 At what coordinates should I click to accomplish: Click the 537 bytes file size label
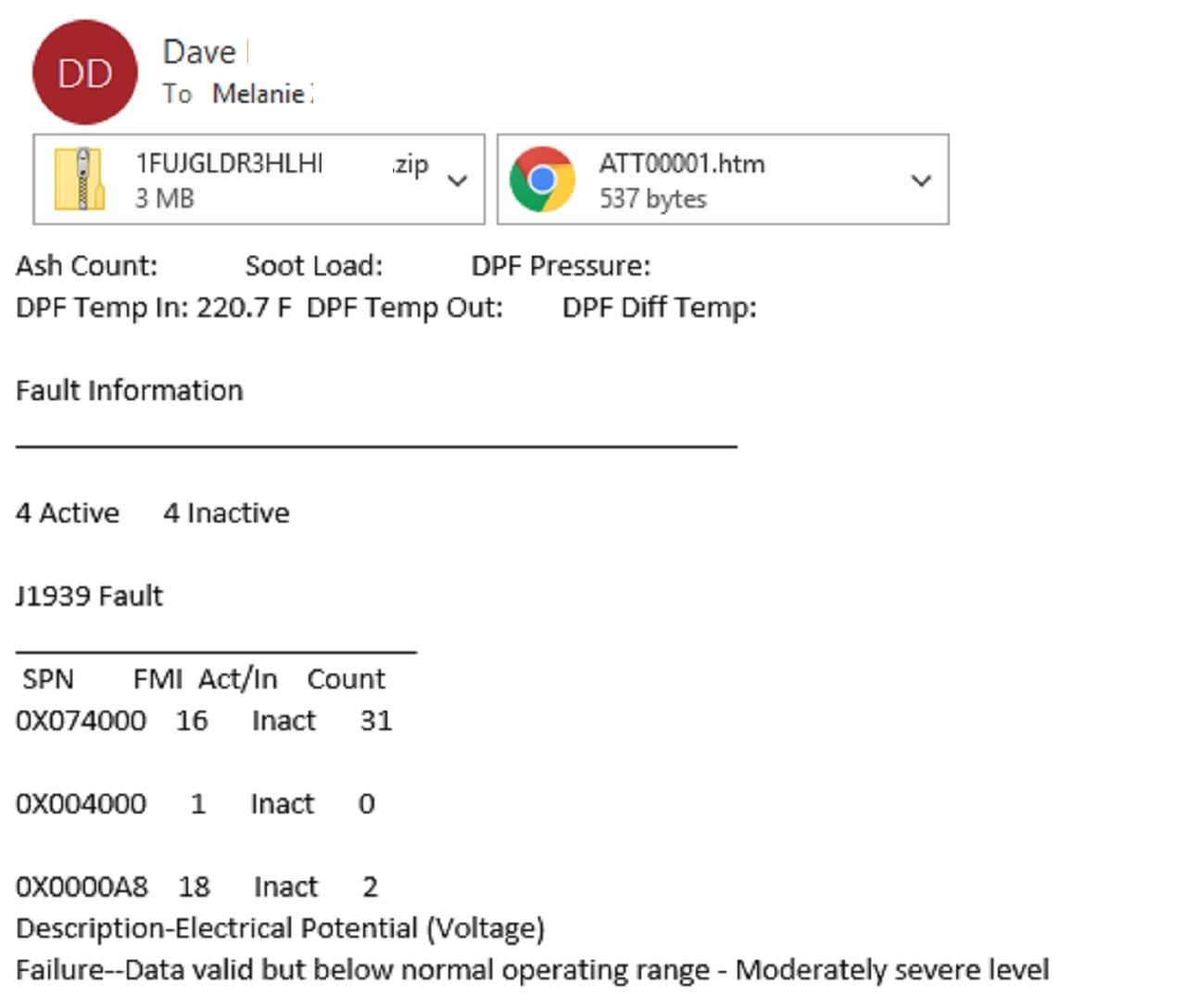tap(652, 198)
